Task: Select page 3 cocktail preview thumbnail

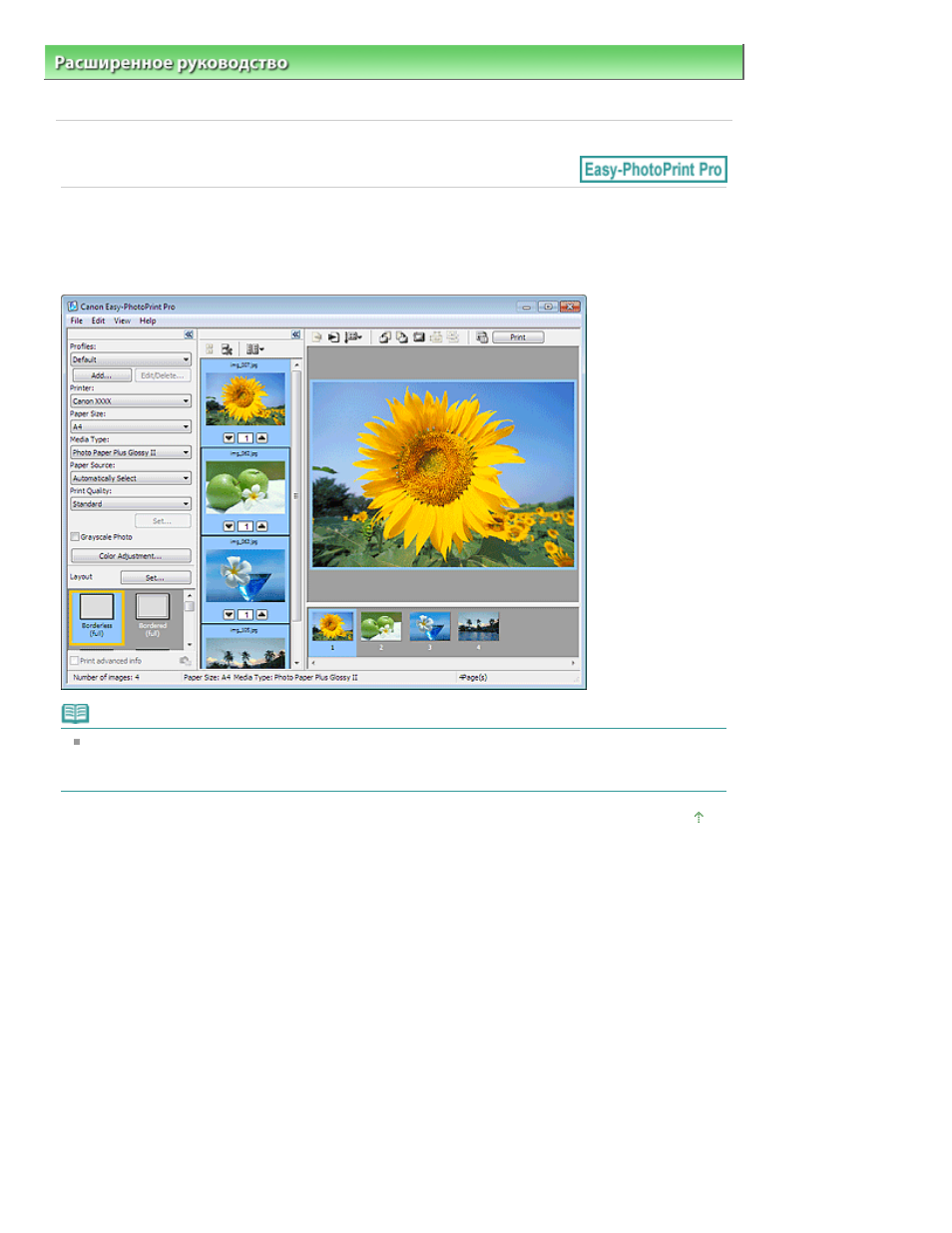Action: tap(430, 627)
